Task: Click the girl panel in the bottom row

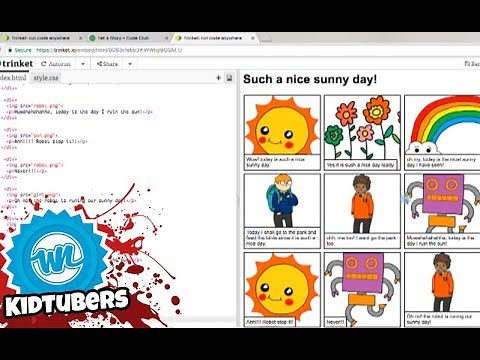Action: [x=442, y=289]
